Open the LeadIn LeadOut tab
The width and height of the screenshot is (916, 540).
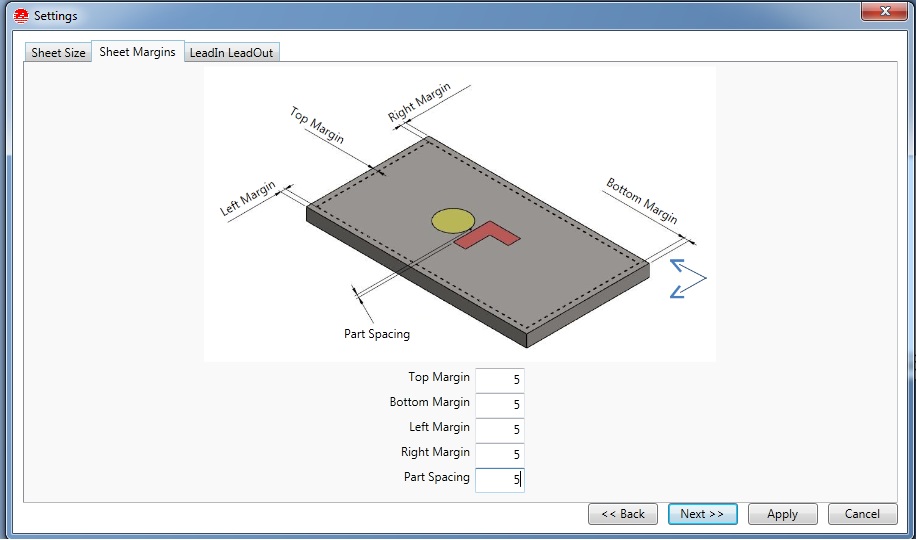click(x=233, y=53)
